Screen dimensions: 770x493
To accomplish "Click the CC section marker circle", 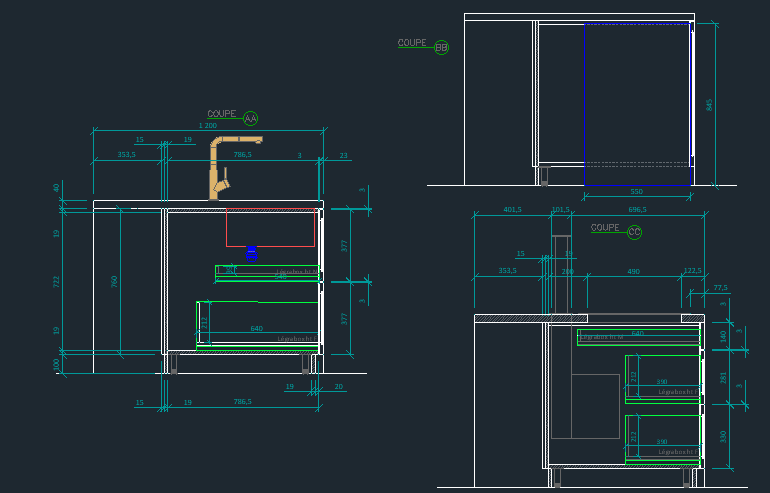I will [x=634, y=232].
